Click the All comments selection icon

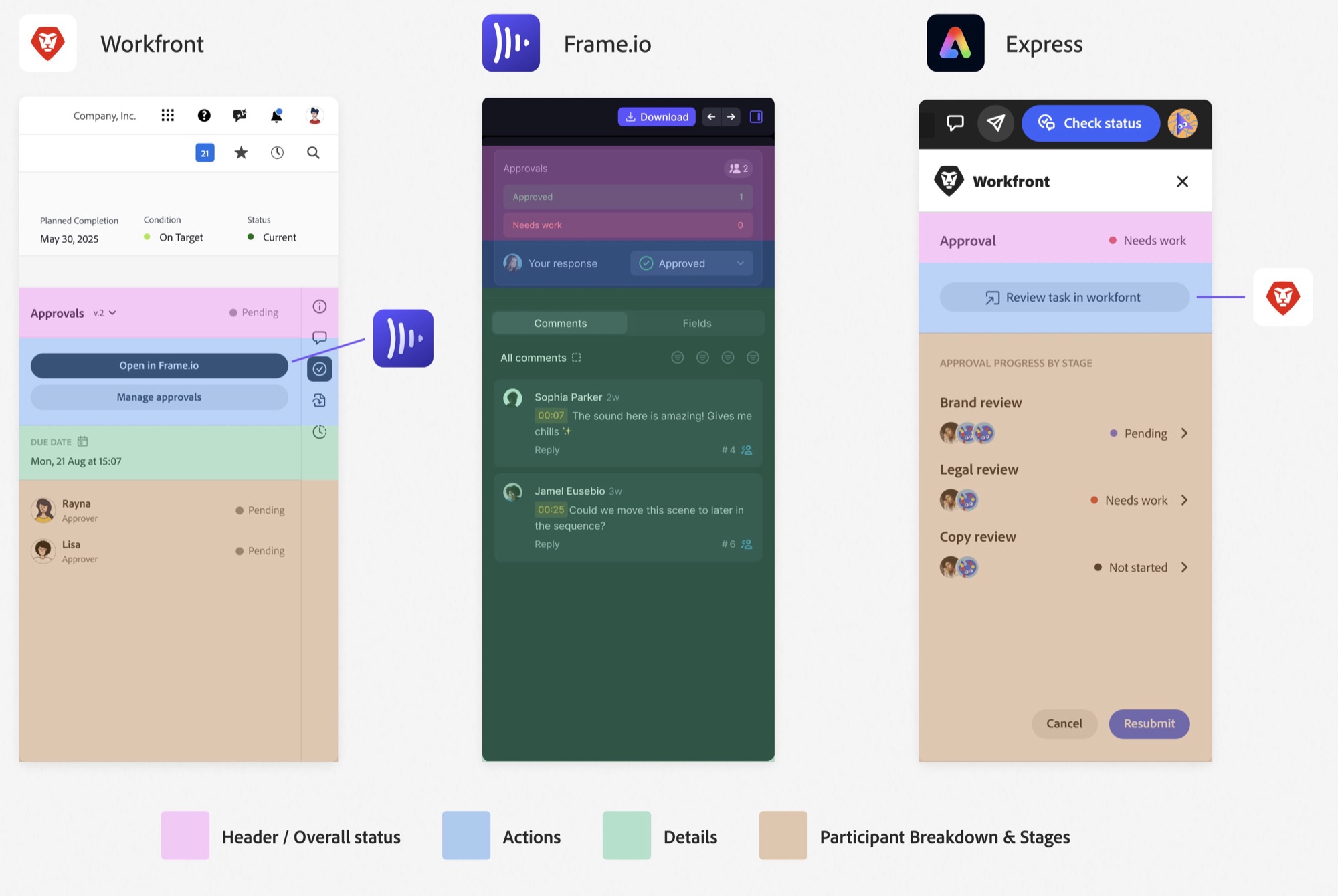(x=576, y=358)
